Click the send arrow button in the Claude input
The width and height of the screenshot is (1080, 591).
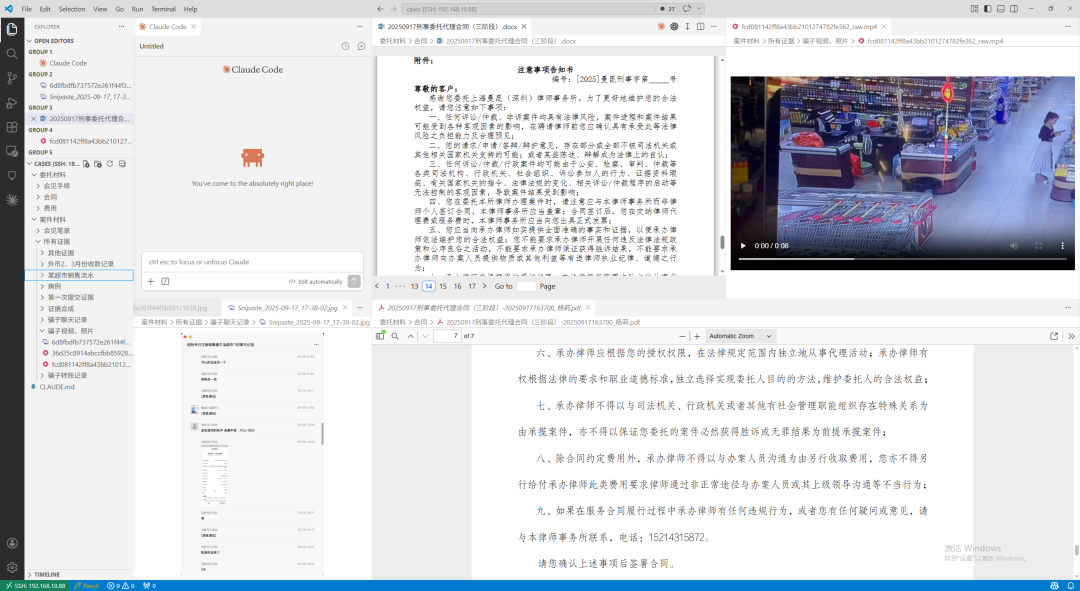tap(354, 281)
